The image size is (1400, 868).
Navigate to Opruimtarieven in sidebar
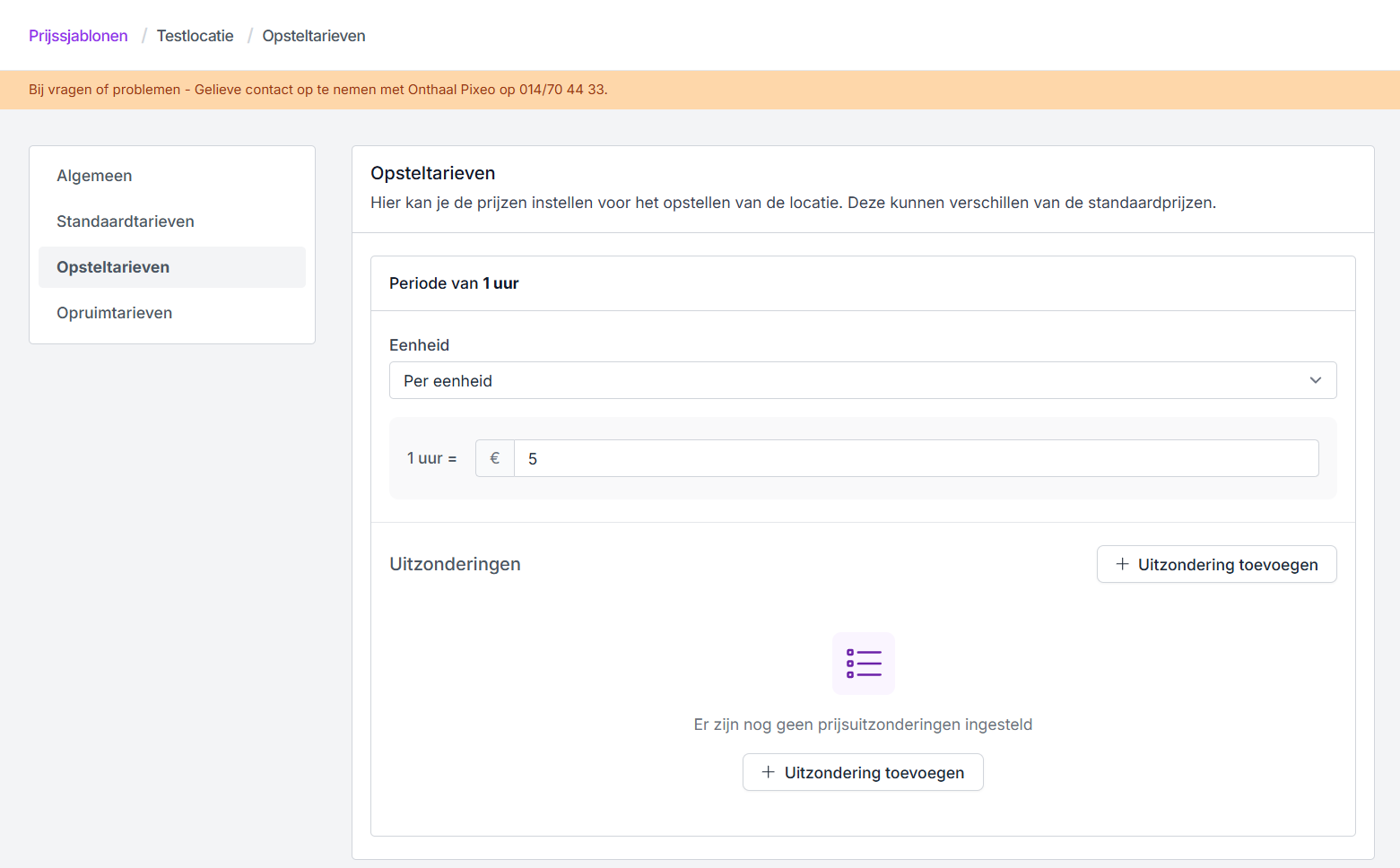[115, 313]
